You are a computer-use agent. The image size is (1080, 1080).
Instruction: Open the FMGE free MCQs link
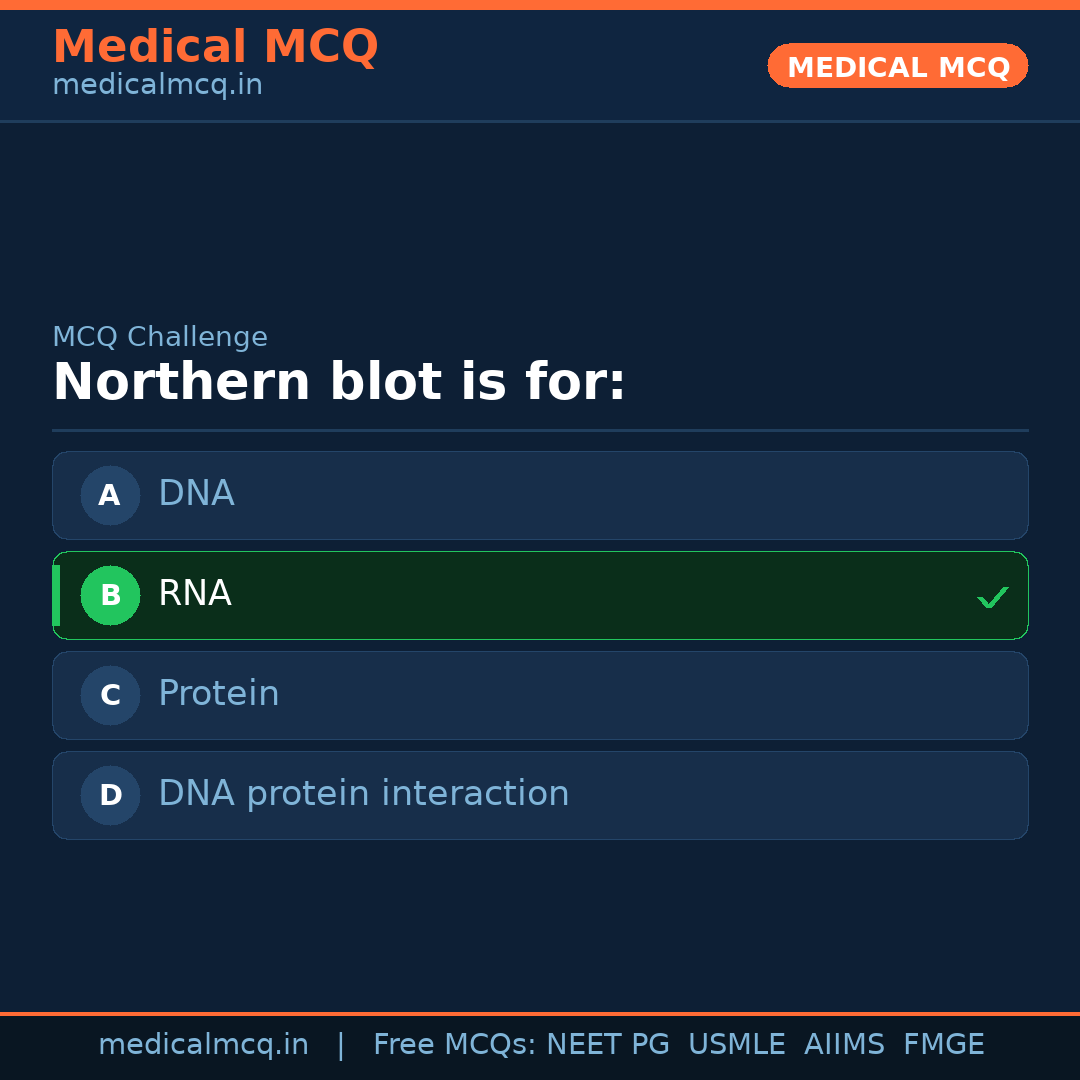tap(943, 1044)
